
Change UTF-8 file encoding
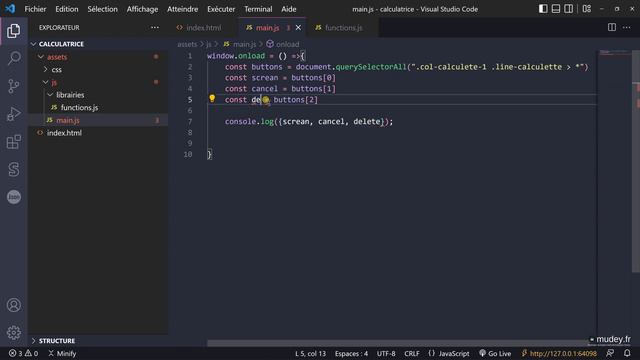[x=386, y=353]
